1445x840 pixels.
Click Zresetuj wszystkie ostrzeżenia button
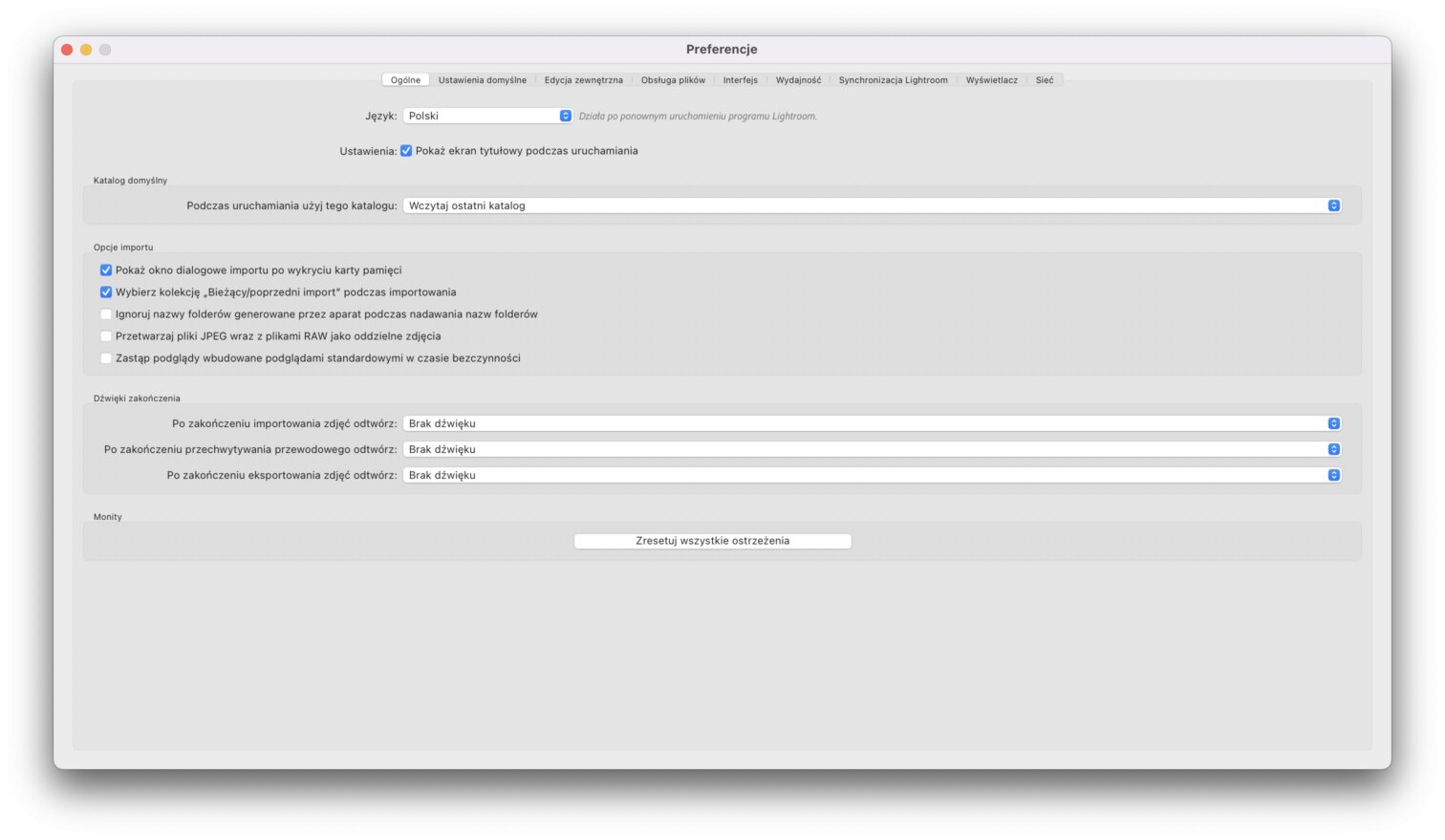tap(712, 541)
